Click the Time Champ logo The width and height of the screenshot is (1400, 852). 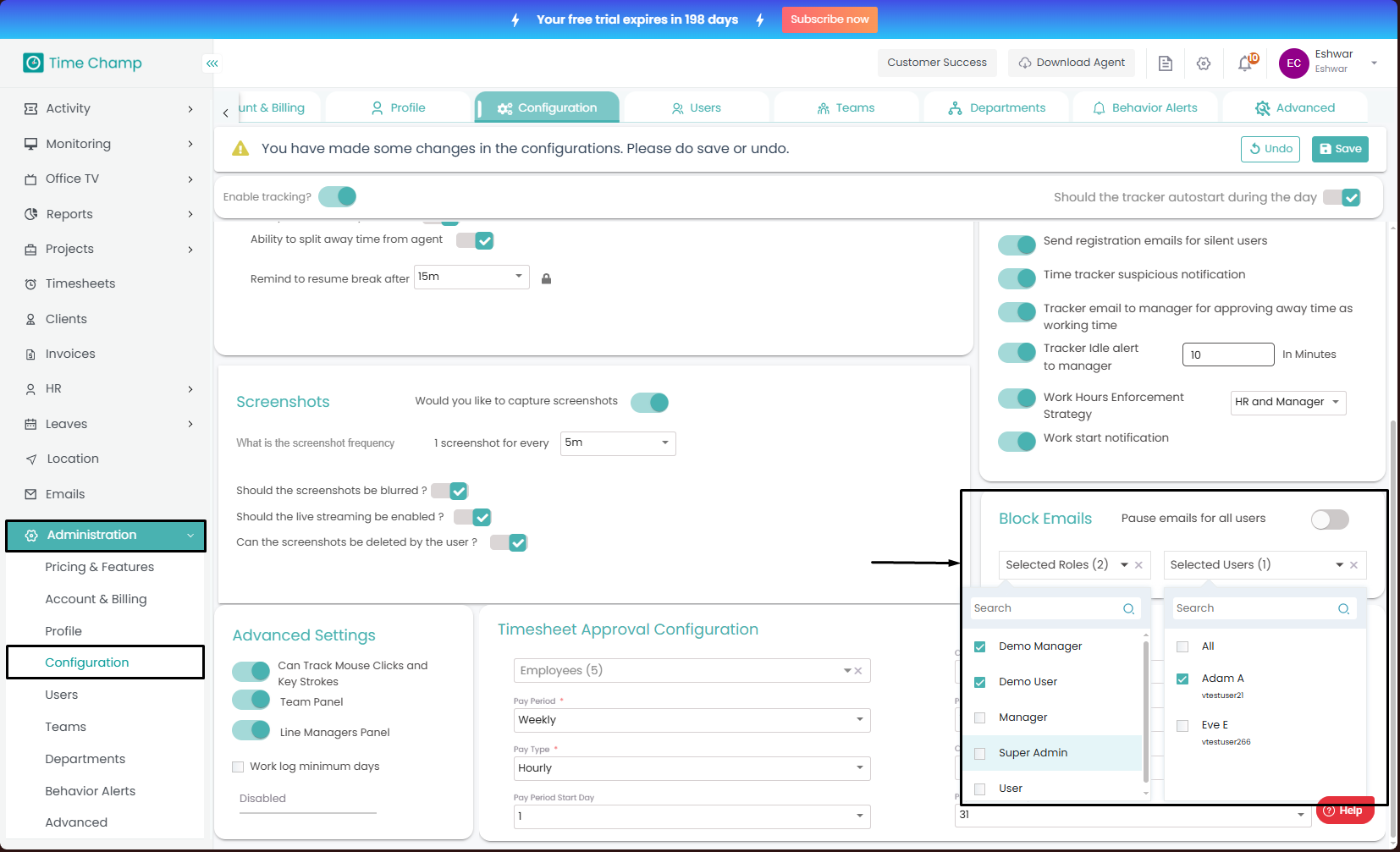click(82, 63)
